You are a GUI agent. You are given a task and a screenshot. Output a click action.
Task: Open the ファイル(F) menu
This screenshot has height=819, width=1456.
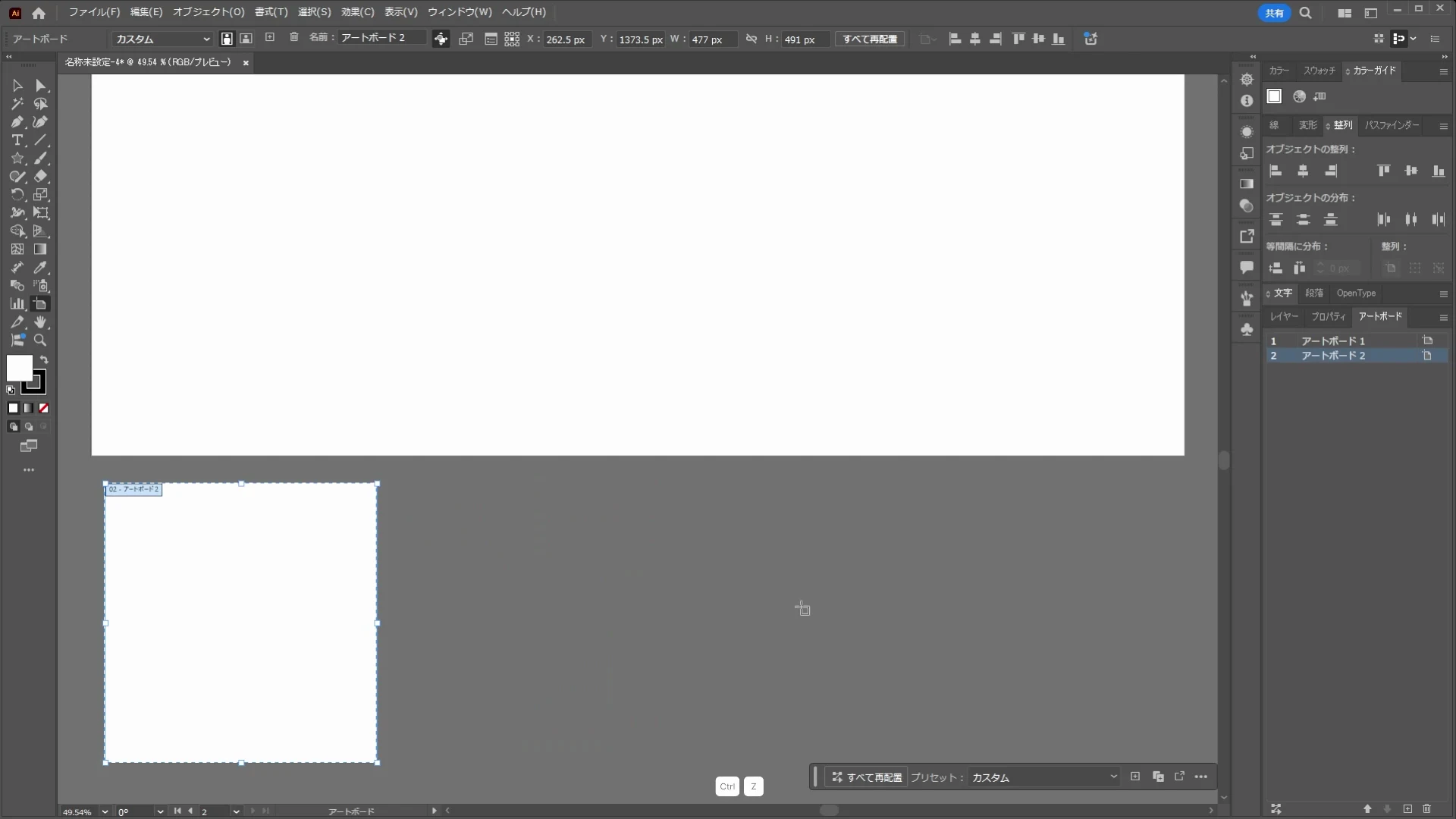tap(94, 12)
